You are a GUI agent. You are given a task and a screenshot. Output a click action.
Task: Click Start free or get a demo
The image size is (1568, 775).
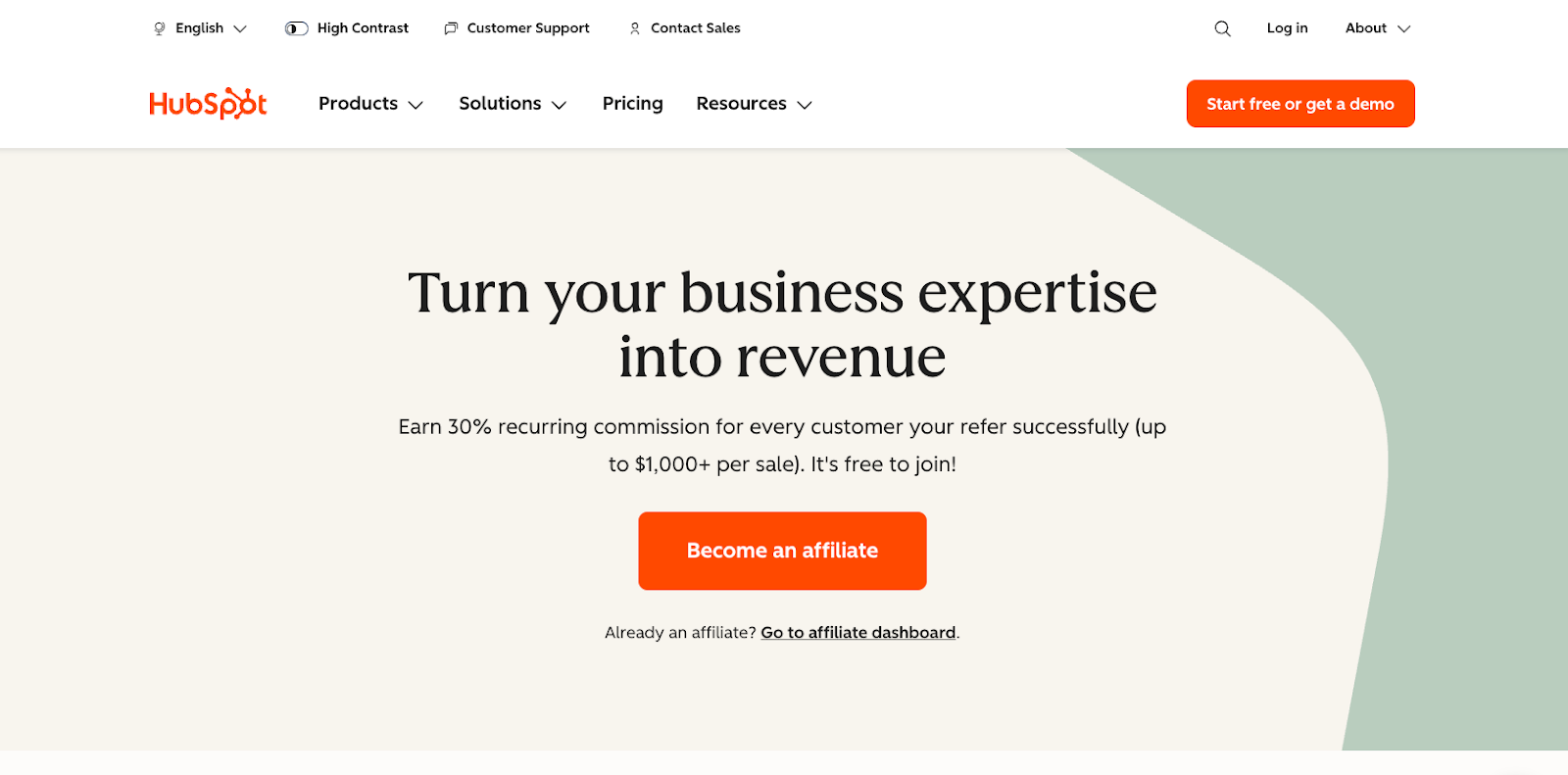[1299, 103]
